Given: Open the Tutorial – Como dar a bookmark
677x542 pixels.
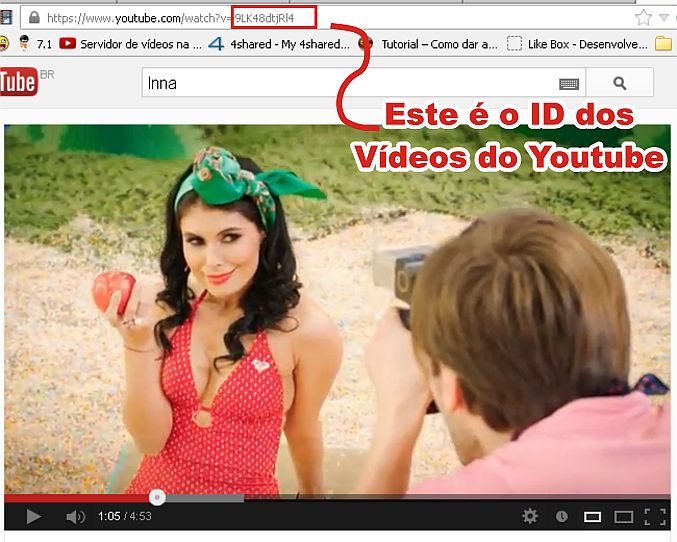Looking at the screenshot, I should click(x=429, y=44).
